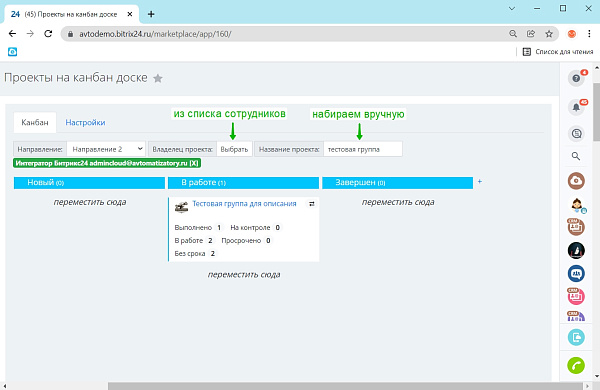600x390 pixels.
Task: Select the Канбан tab
Action: [x=35, y=122]
